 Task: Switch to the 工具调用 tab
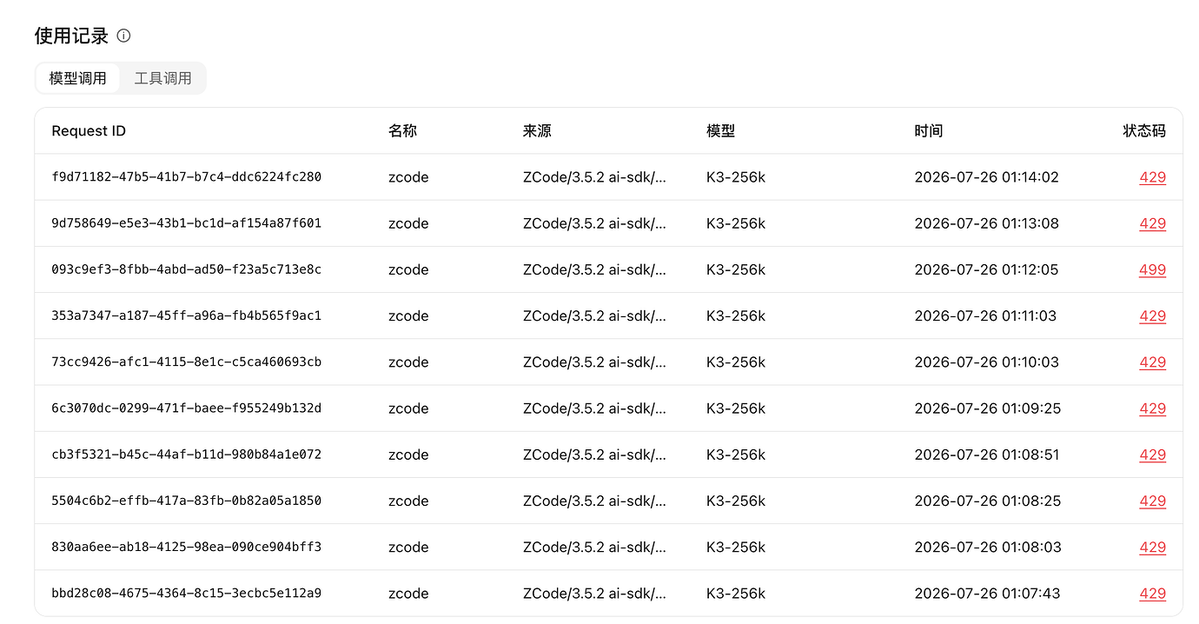[163, 78]
